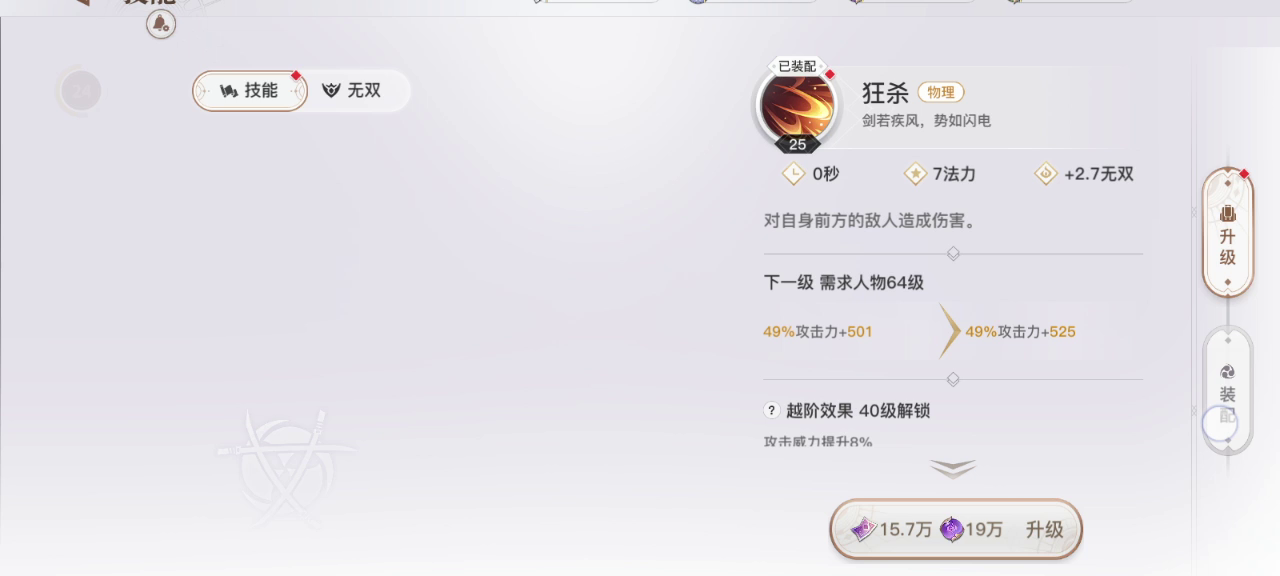
Task: Select the 升级 side tab
Action: point(1228,232)
